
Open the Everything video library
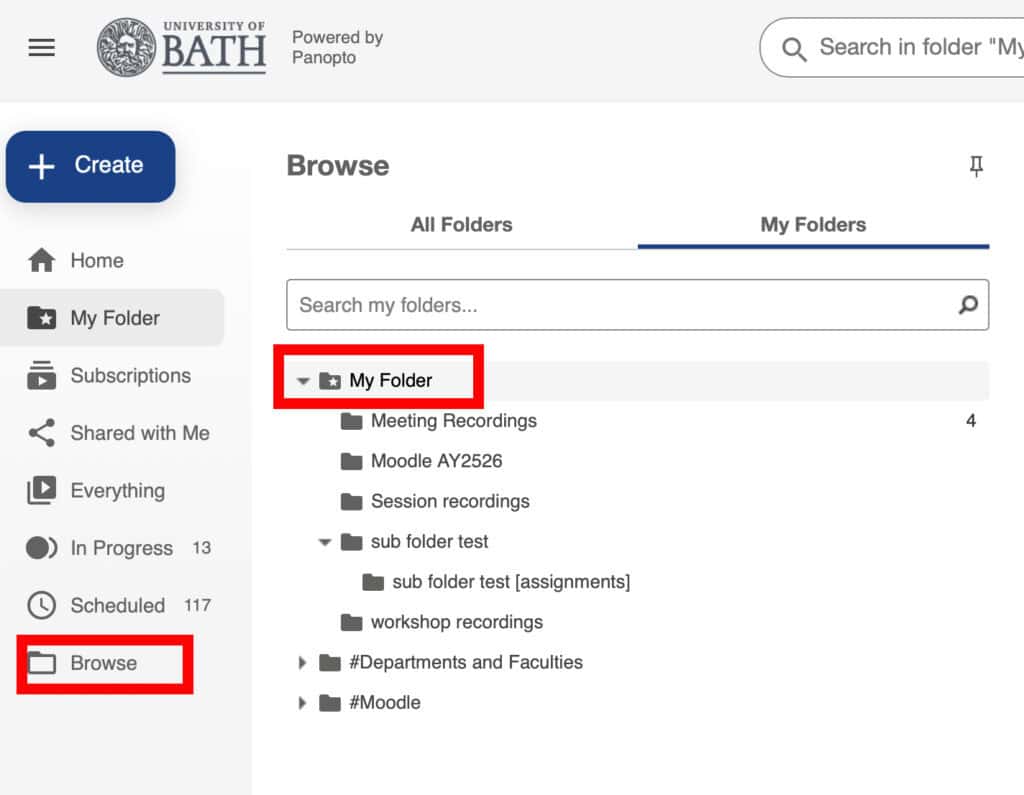(x=44, y=490)
